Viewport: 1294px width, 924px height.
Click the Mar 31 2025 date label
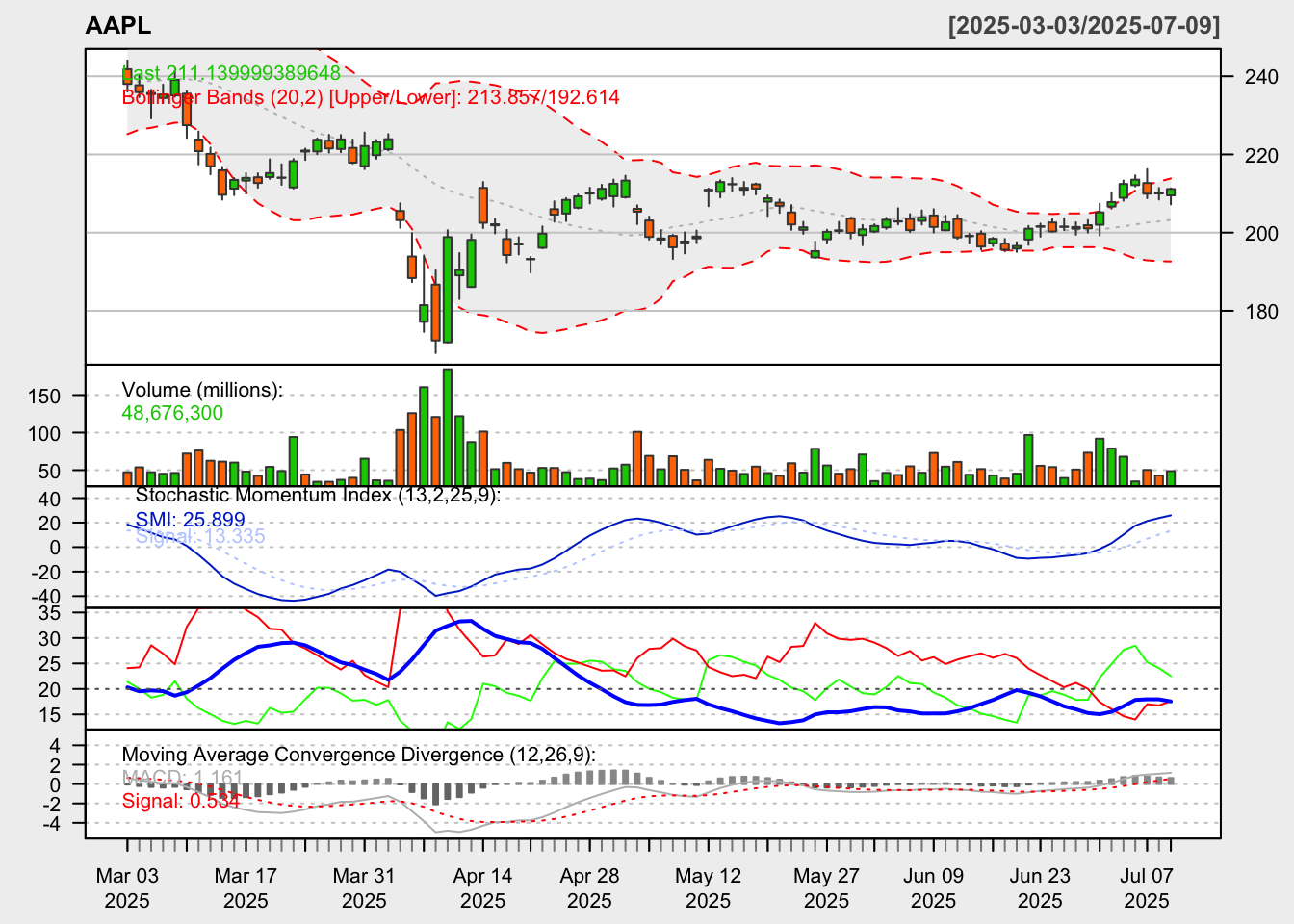tap(364, 888)
